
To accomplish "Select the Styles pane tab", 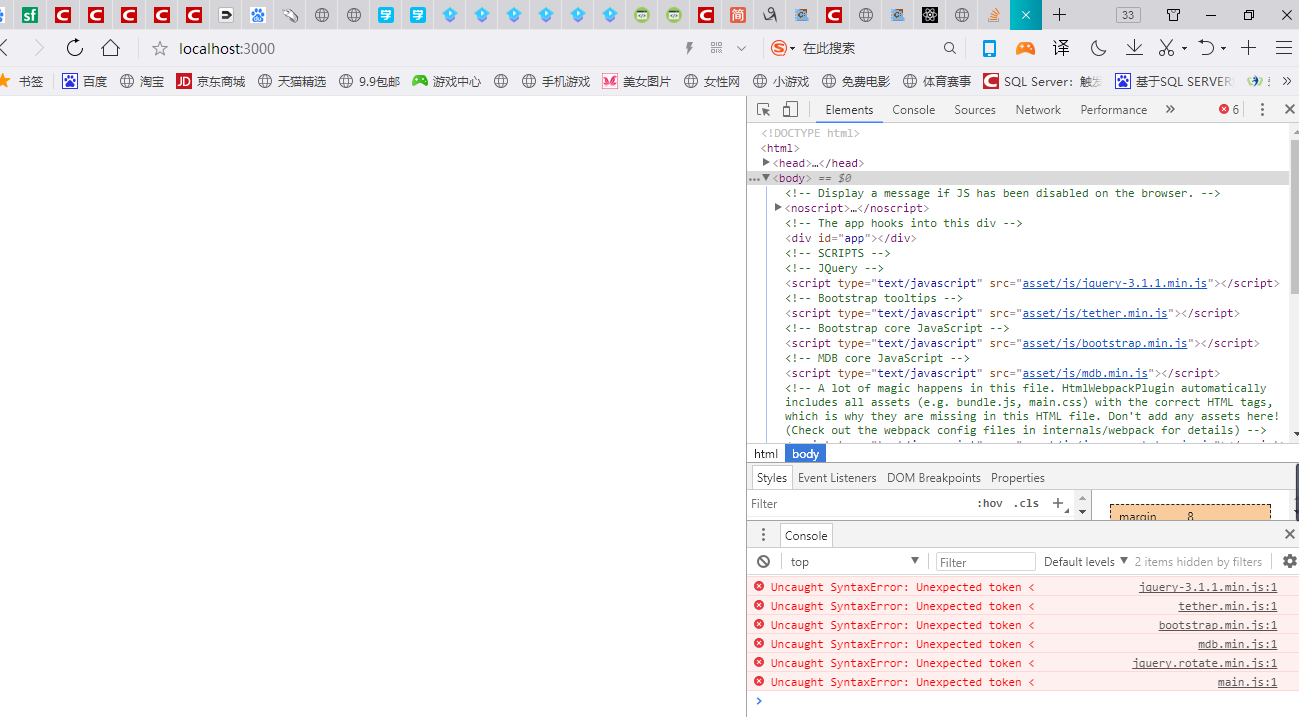I will click(x=771, y=478).
